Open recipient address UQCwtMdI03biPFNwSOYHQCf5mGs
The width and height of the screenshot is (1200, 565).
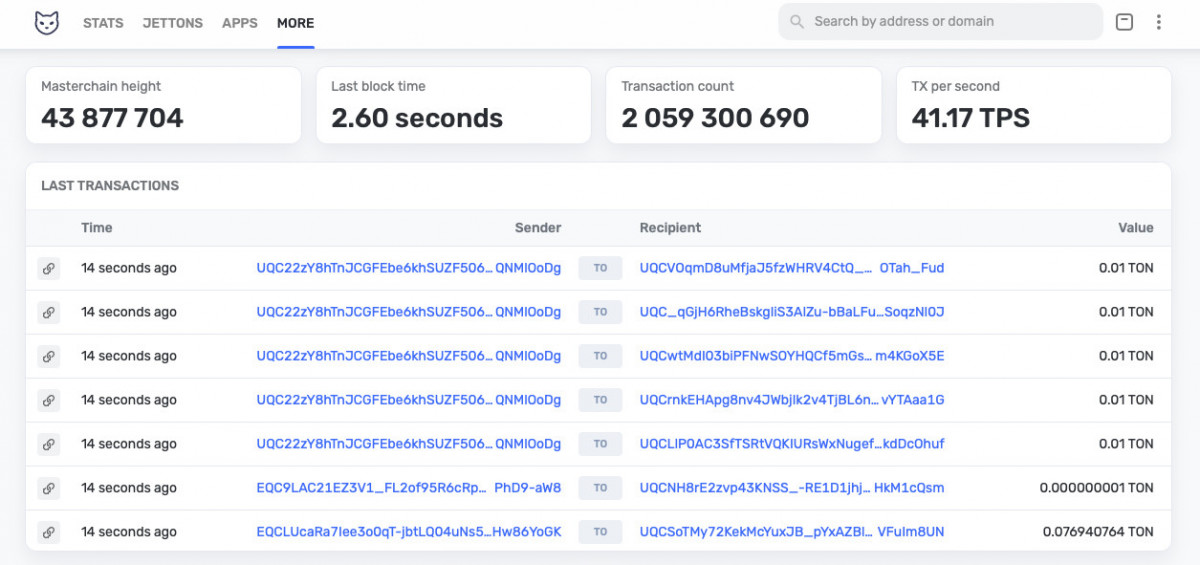tap(792, 356)
